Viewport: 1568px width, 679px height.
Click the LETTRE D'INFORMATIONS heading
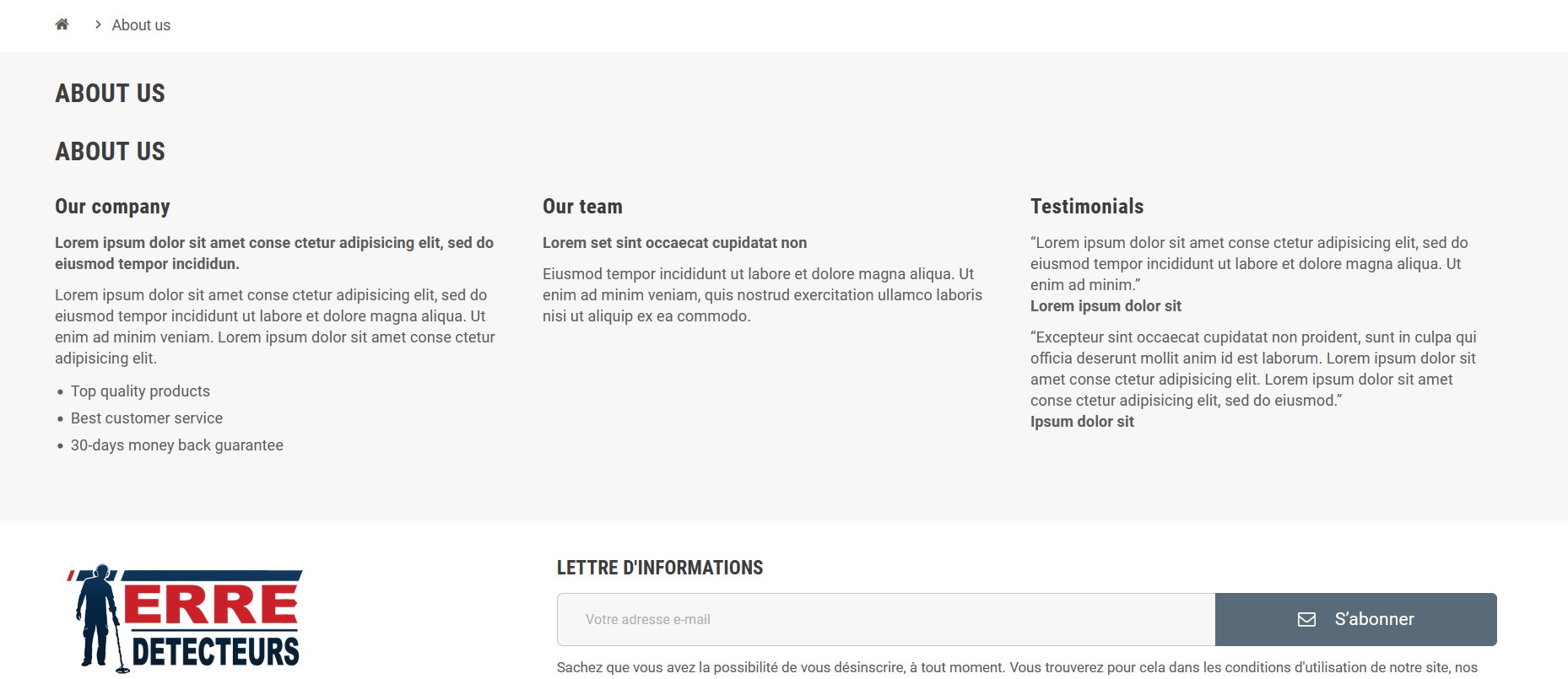tap(660, 568)
